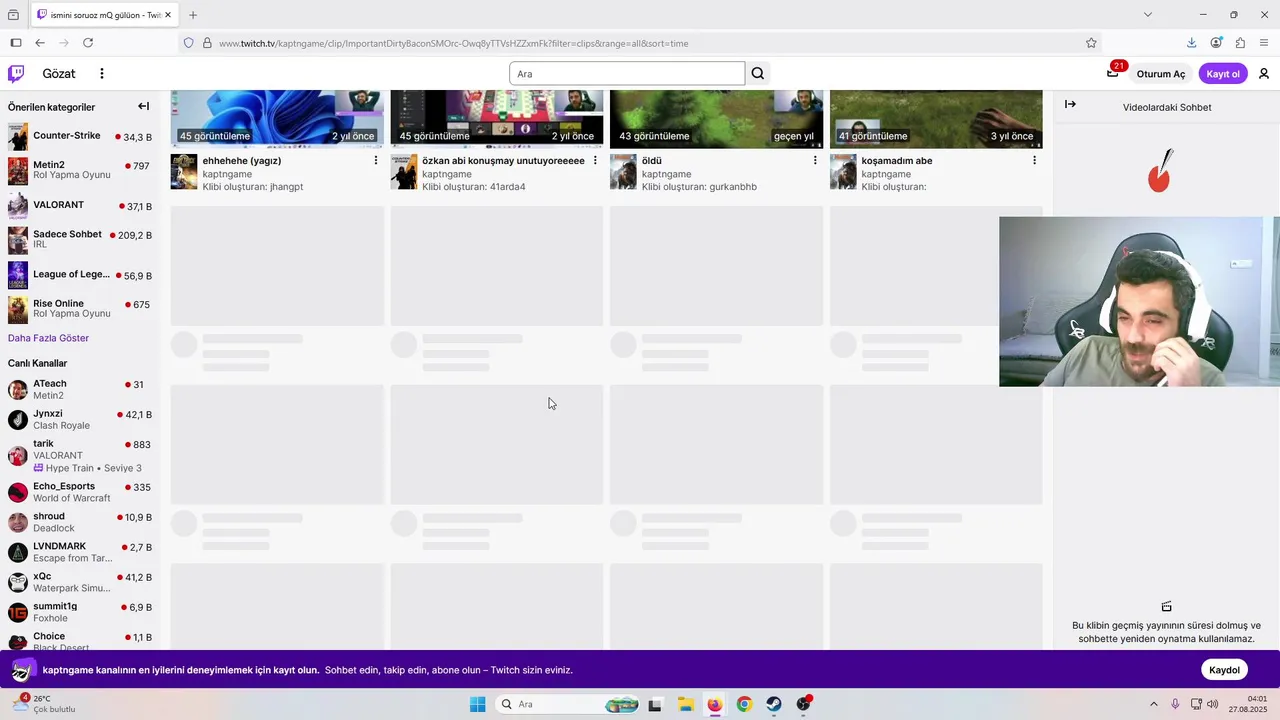This screenshot has height=720, width=1280.
Task: Open volume control in system tray
Action: (x=1213, y=704)
